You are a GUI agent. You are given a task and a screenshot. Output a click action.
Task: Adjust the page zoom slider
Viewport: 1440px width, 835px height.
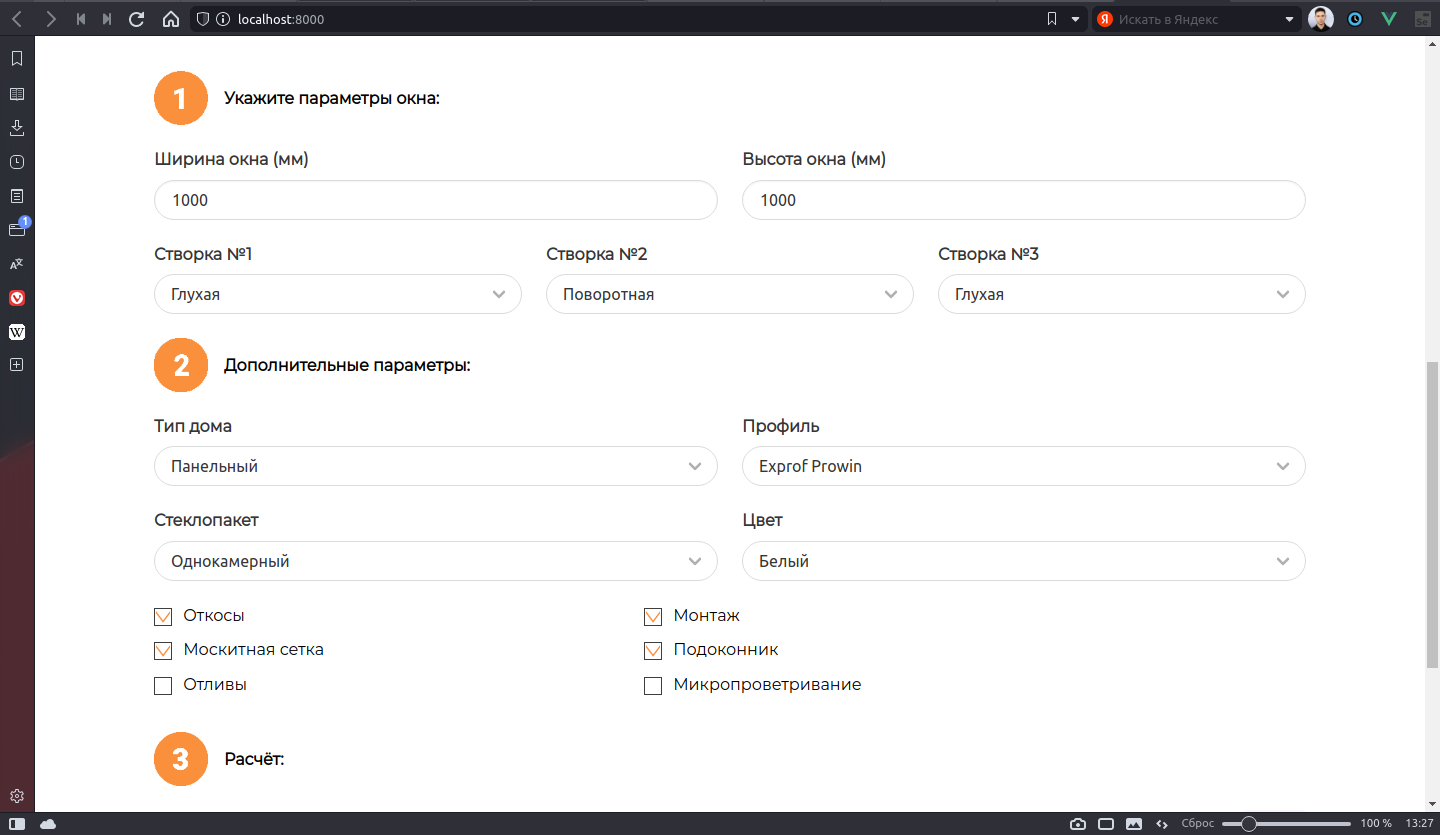click(1286, 824)
